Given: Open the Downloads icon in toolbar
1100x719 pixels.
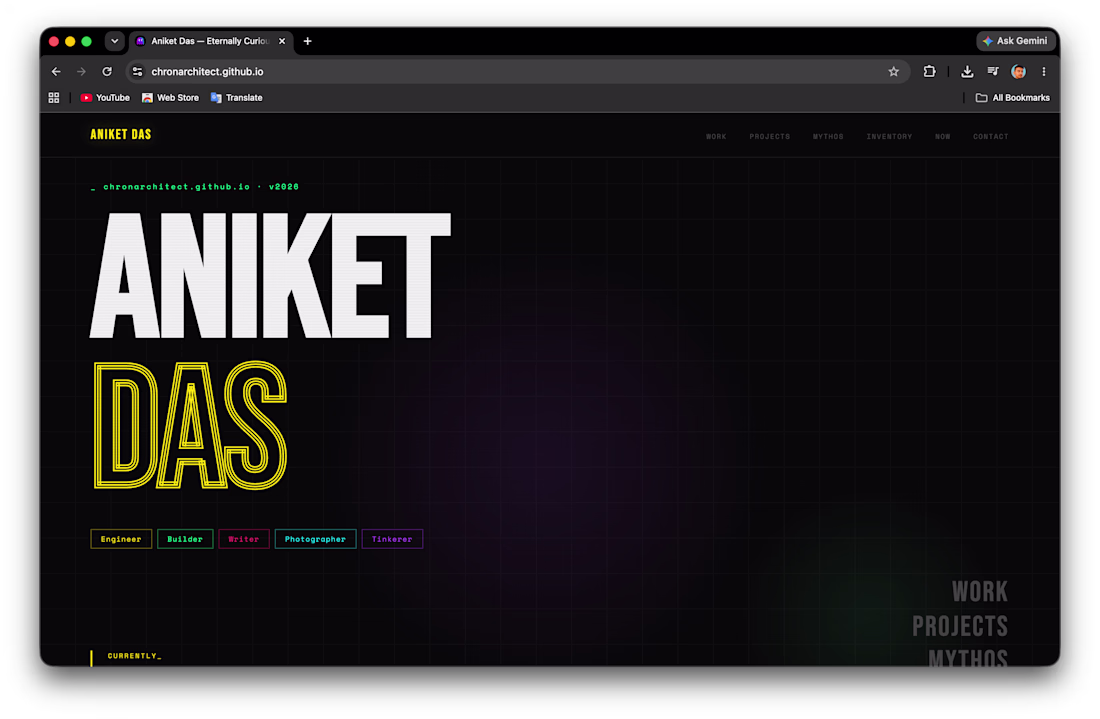Looking at the screenshot, I should click(967, 72).
